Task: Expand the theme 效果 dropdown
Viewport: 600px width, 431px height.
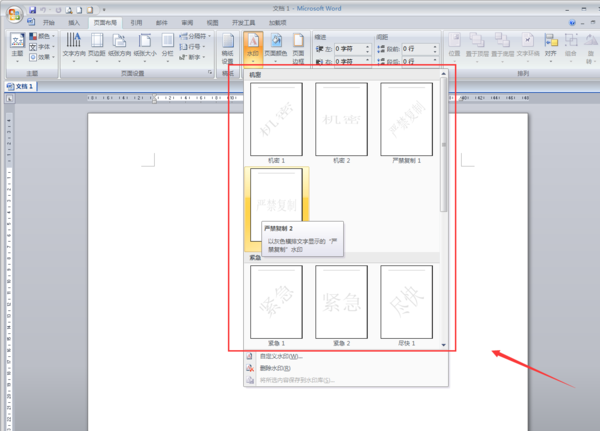Action: click(42, 57)
